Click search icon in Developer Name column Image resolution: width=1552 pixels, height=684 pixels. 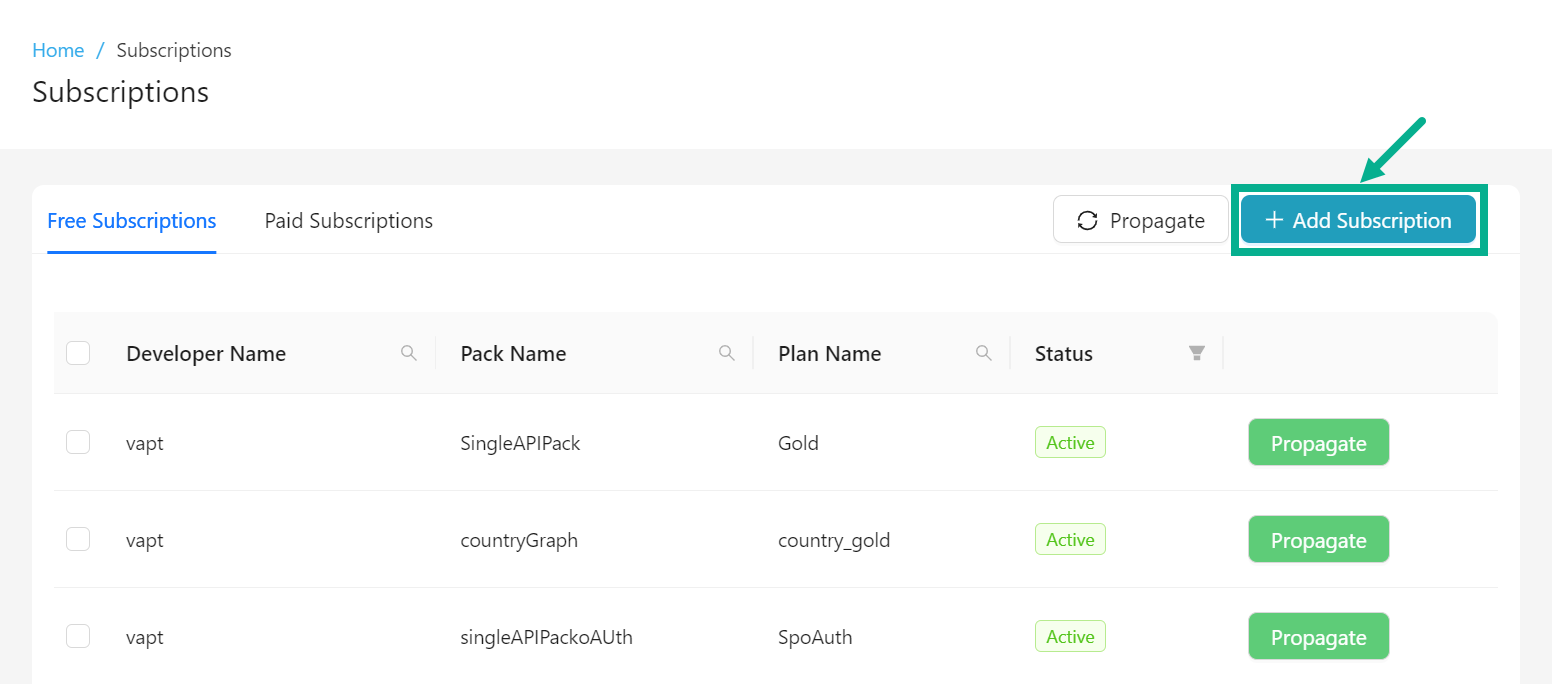pos(408,353)
